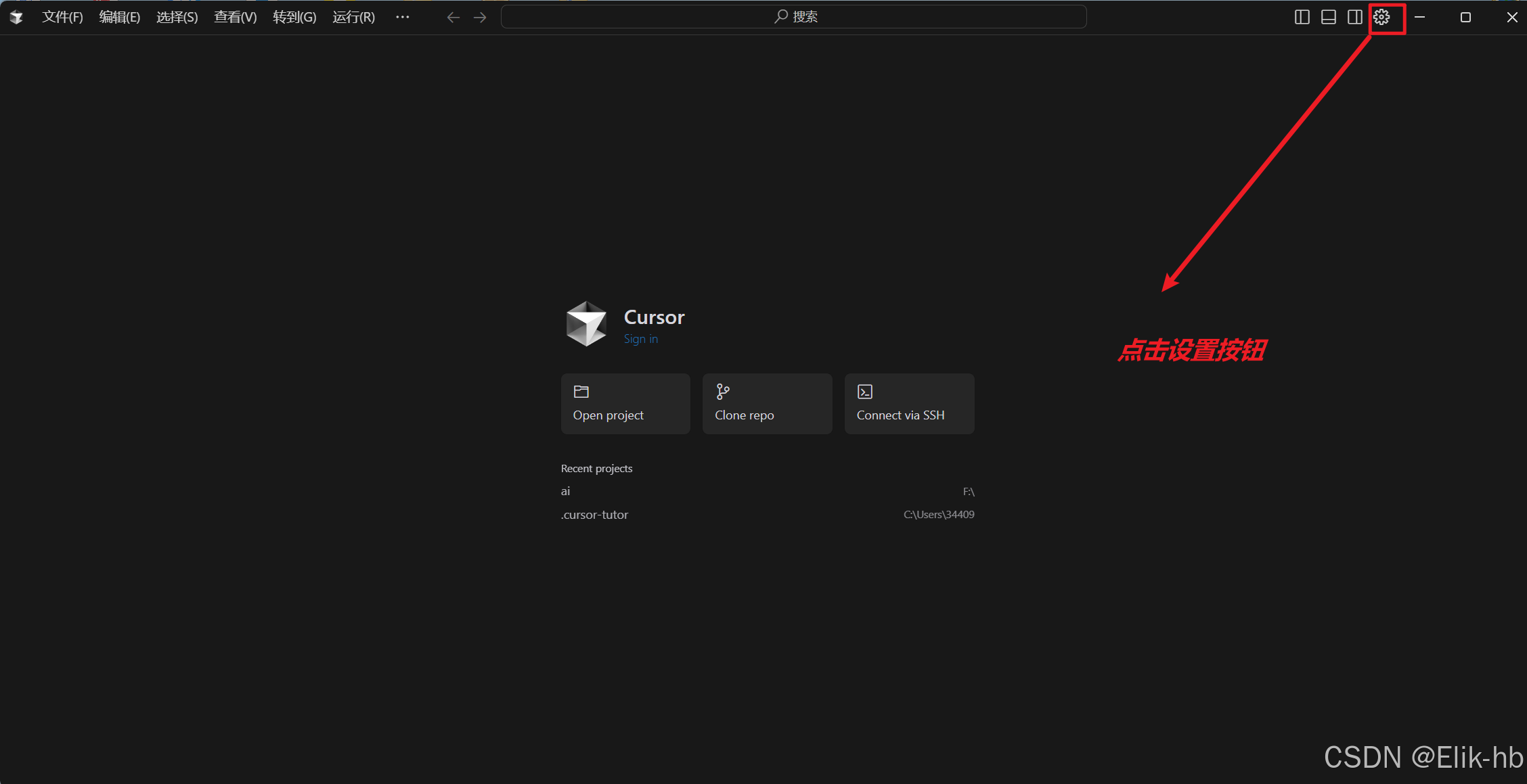Click the settings gear icon
1527x784 pixels.
(1381, 18)
